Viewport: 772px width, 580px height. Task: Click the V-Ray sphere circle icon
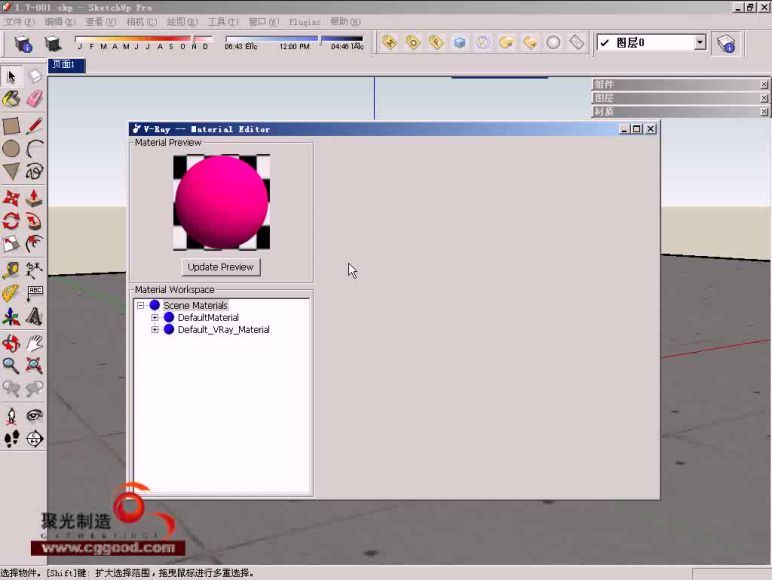553,43
